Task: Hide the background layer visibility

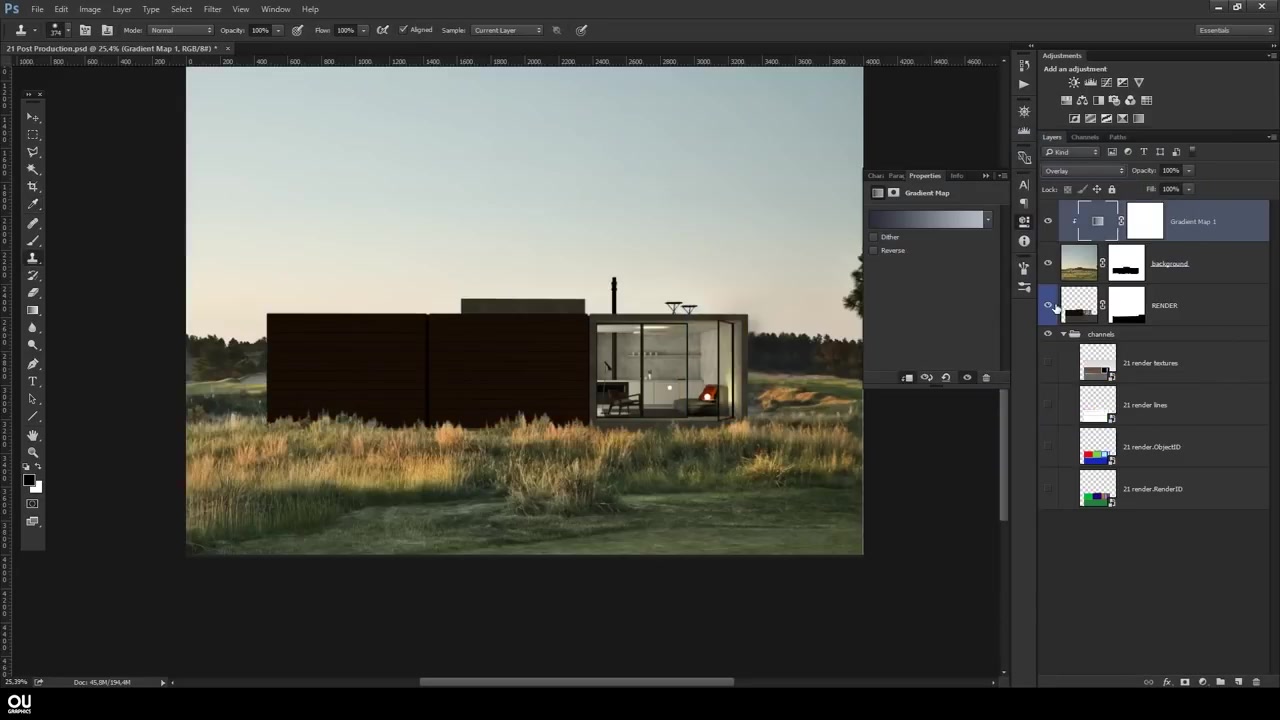Action: point(1048,263)
